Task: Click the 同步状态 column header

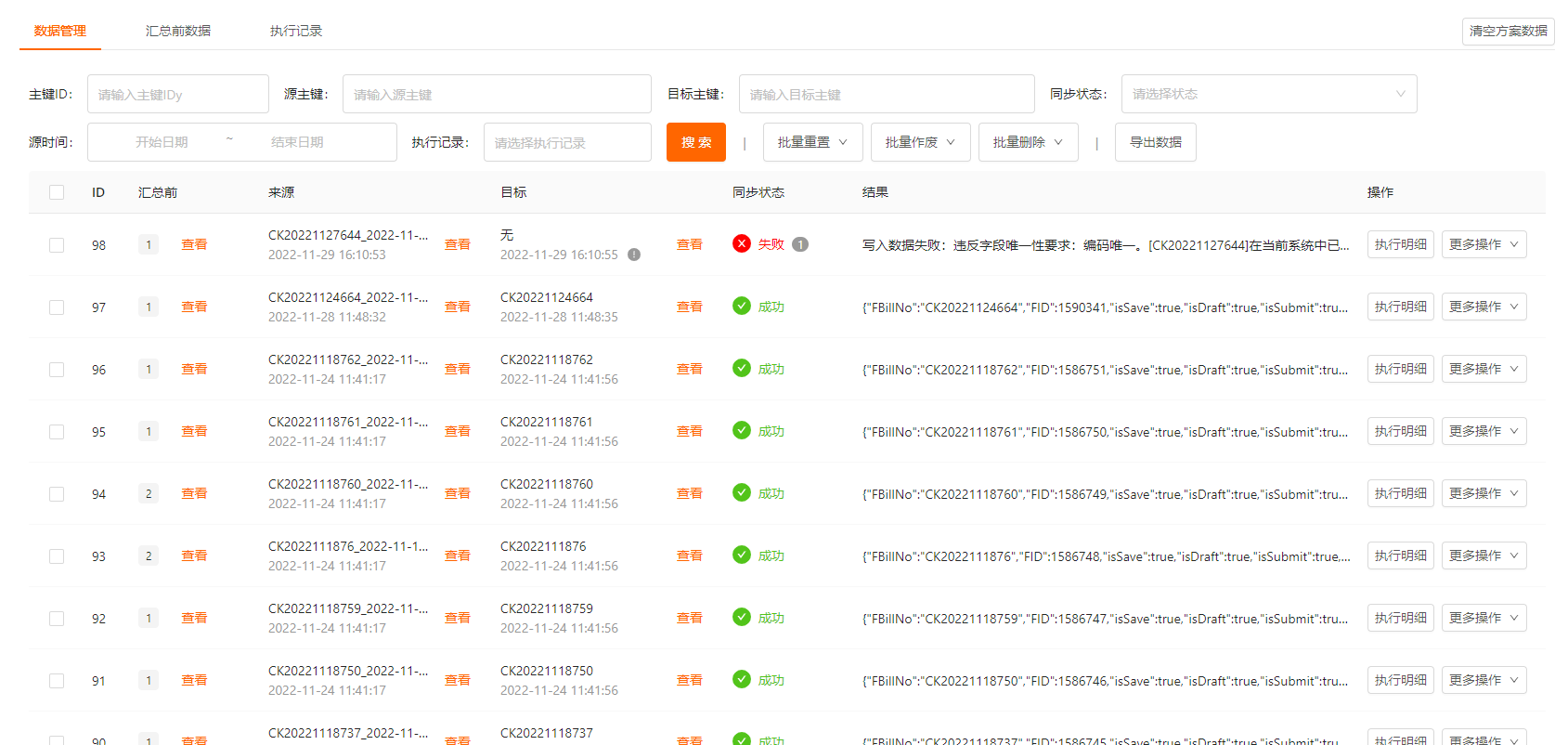Action: 758,192
